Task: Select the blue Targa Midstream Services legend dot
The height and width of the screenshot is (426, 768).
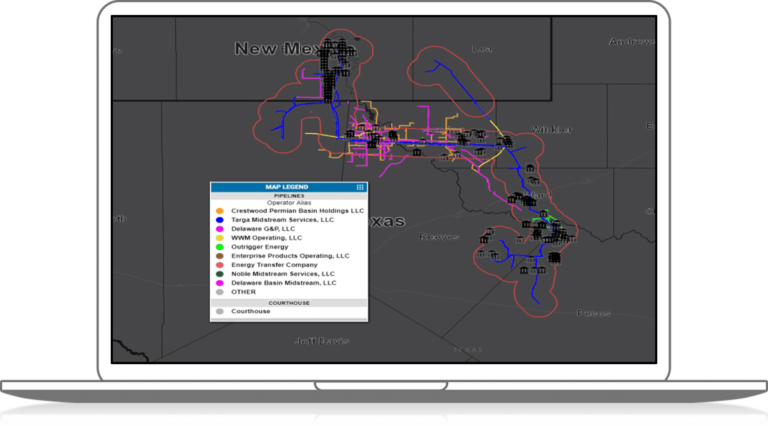Action: (x=219, y=220)
